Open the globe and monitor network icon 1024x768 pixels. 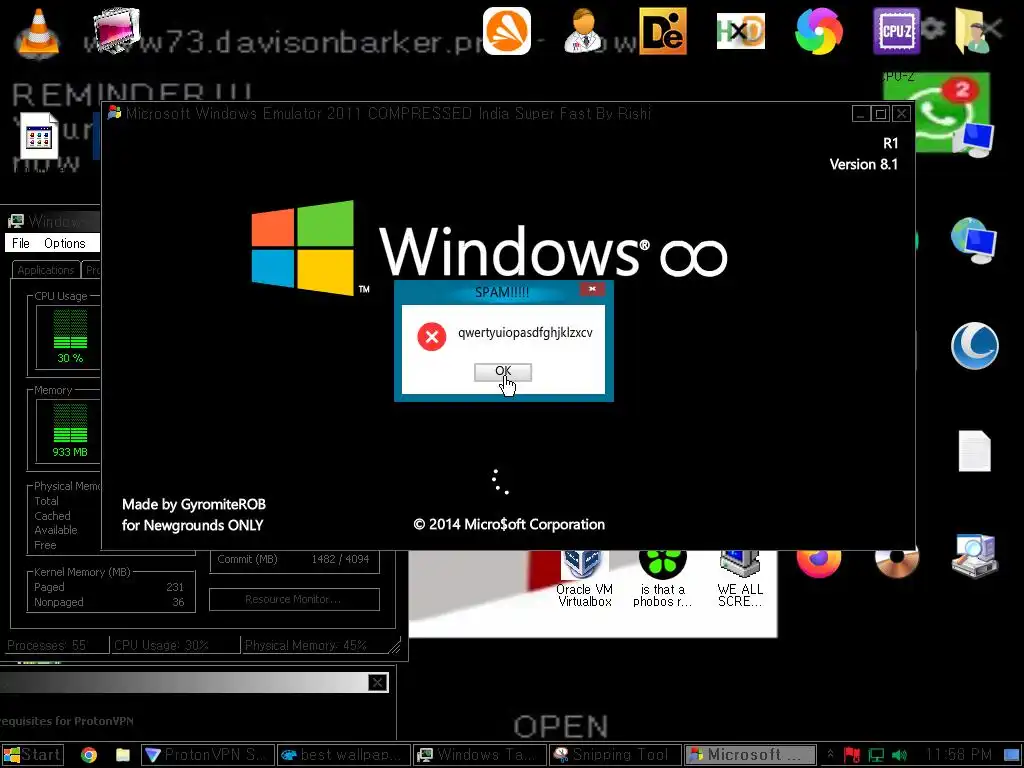(x=974, y=240)
